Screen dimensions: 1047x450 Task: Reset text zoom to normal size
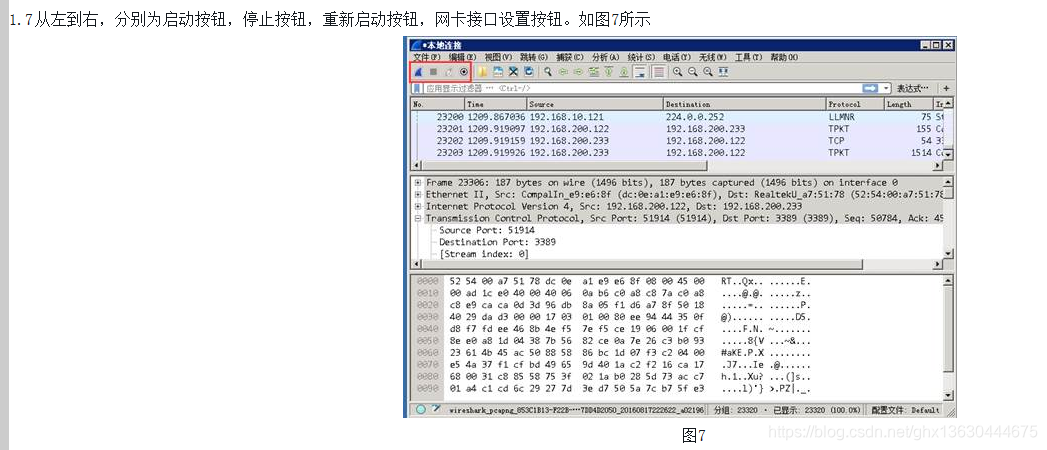pos(708,71)
